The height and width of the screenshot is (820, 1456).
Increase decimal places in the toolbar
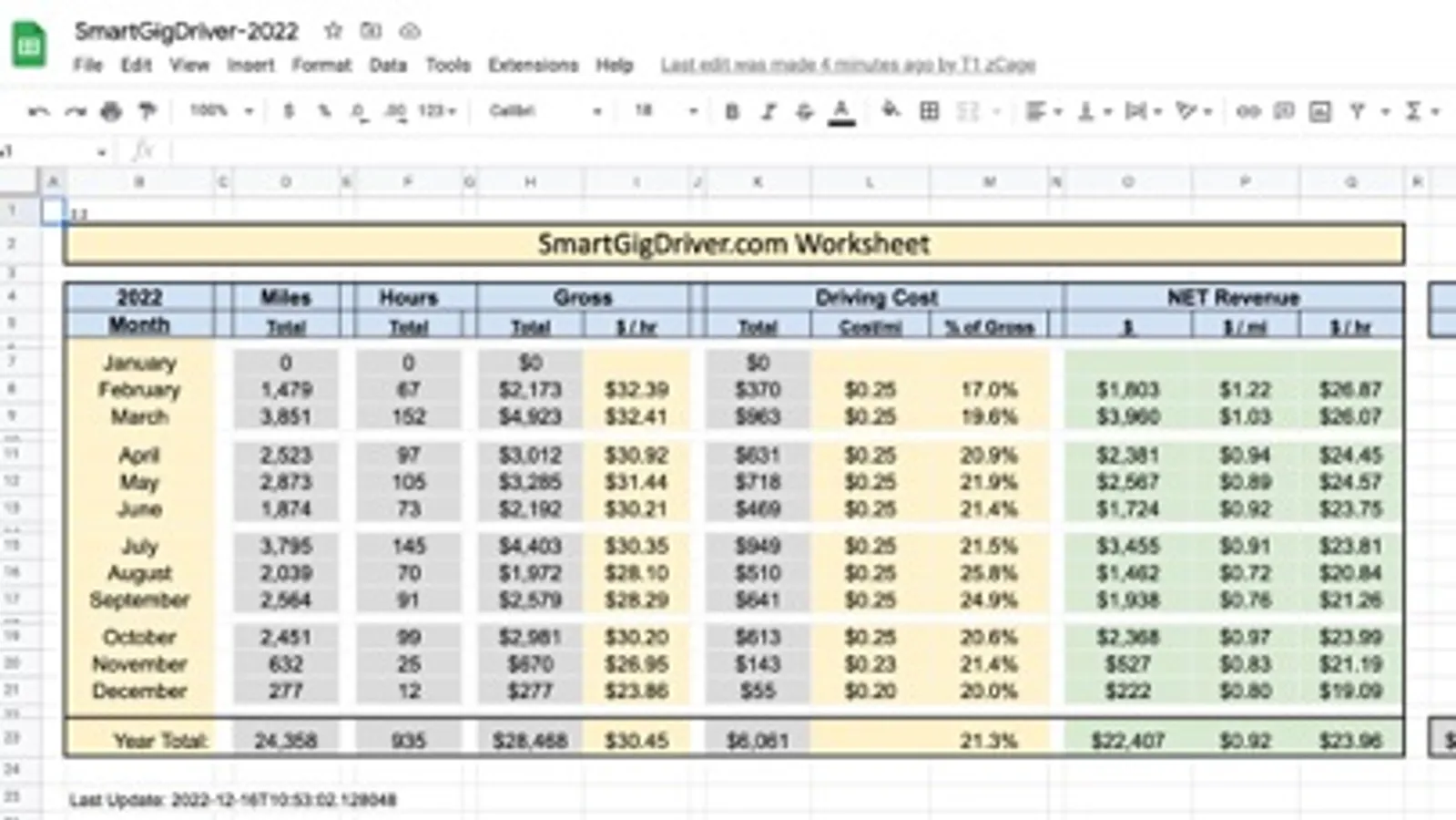(x=395, y=111)
